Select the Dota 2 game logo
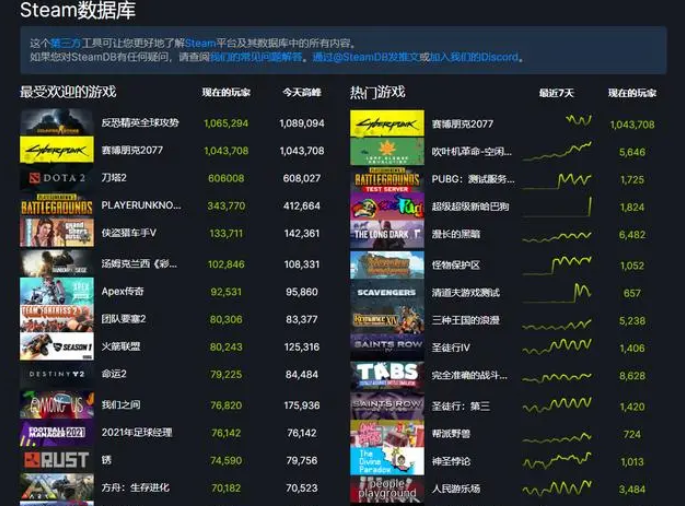The width and height of the screenshot is (685, 506). pyautogui.click(x=57, y=177)
